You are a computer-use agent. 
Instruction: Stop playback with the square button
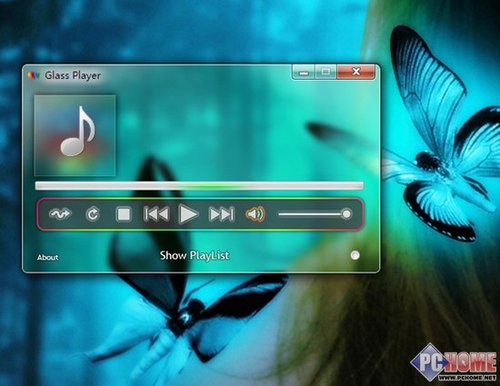coord(123,214)
